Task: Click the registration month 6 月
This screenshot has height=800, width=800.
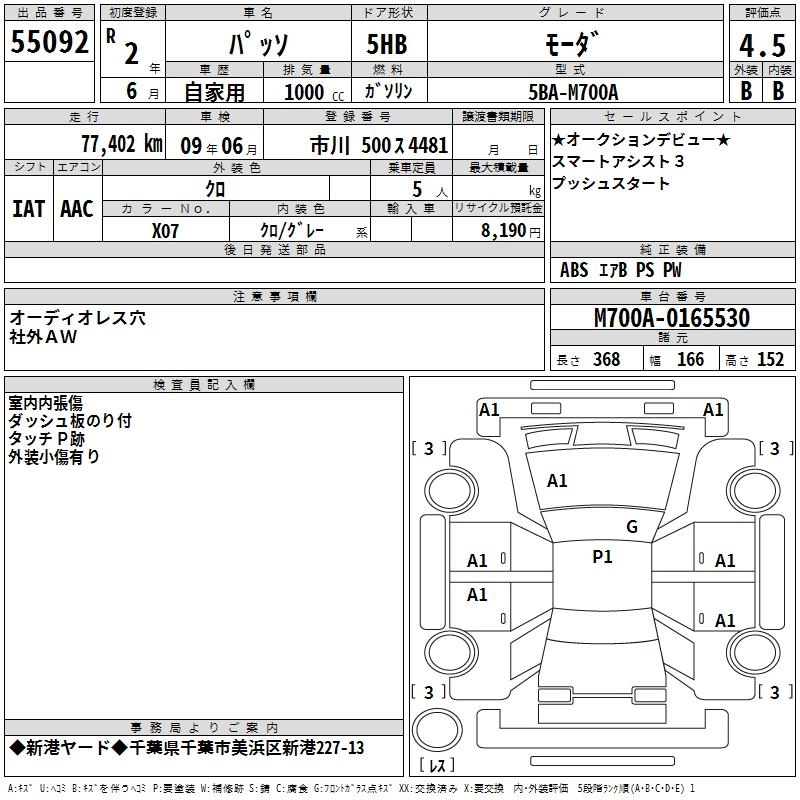Action: 142,91
